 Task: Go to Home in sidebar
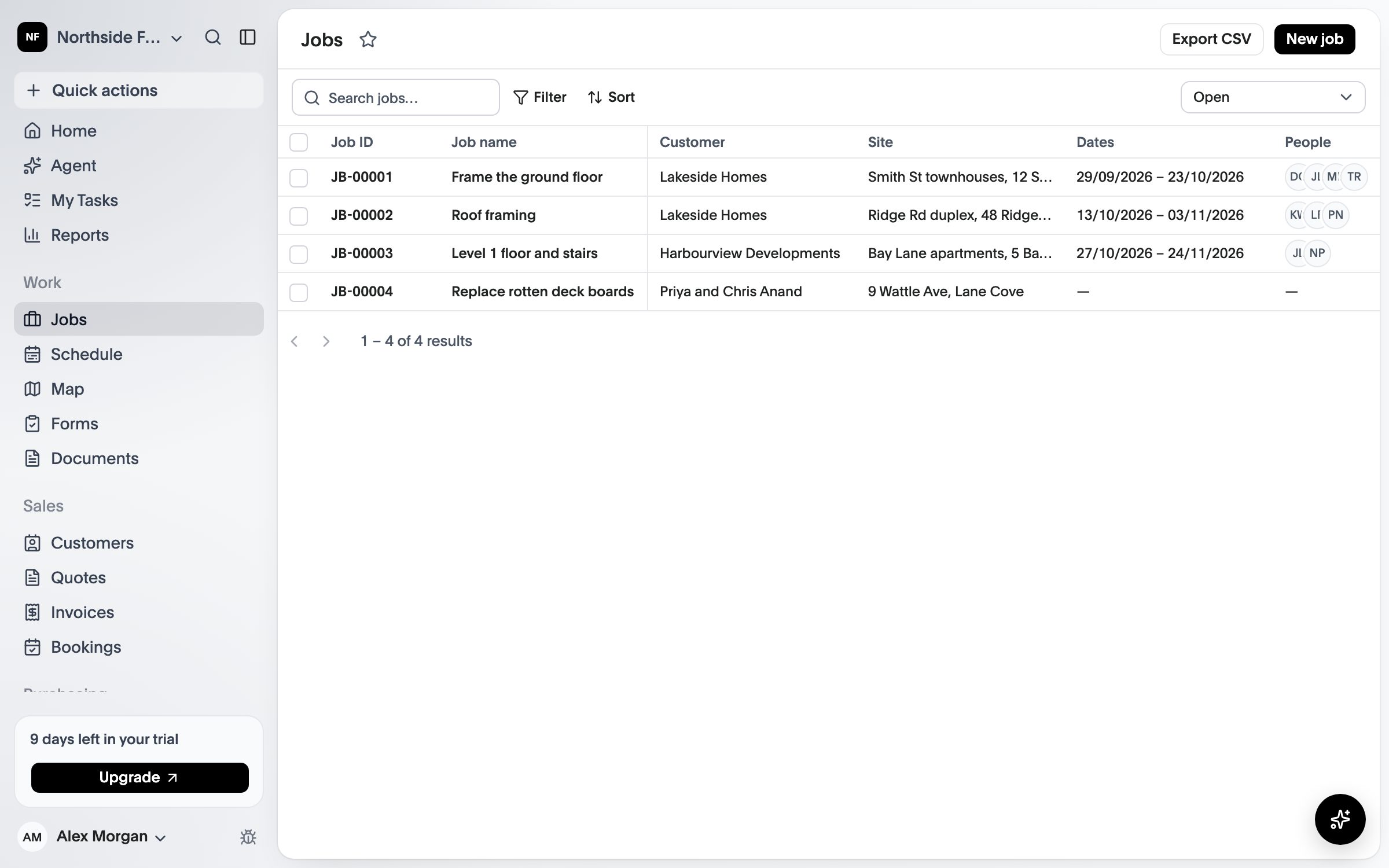(139, 131)
